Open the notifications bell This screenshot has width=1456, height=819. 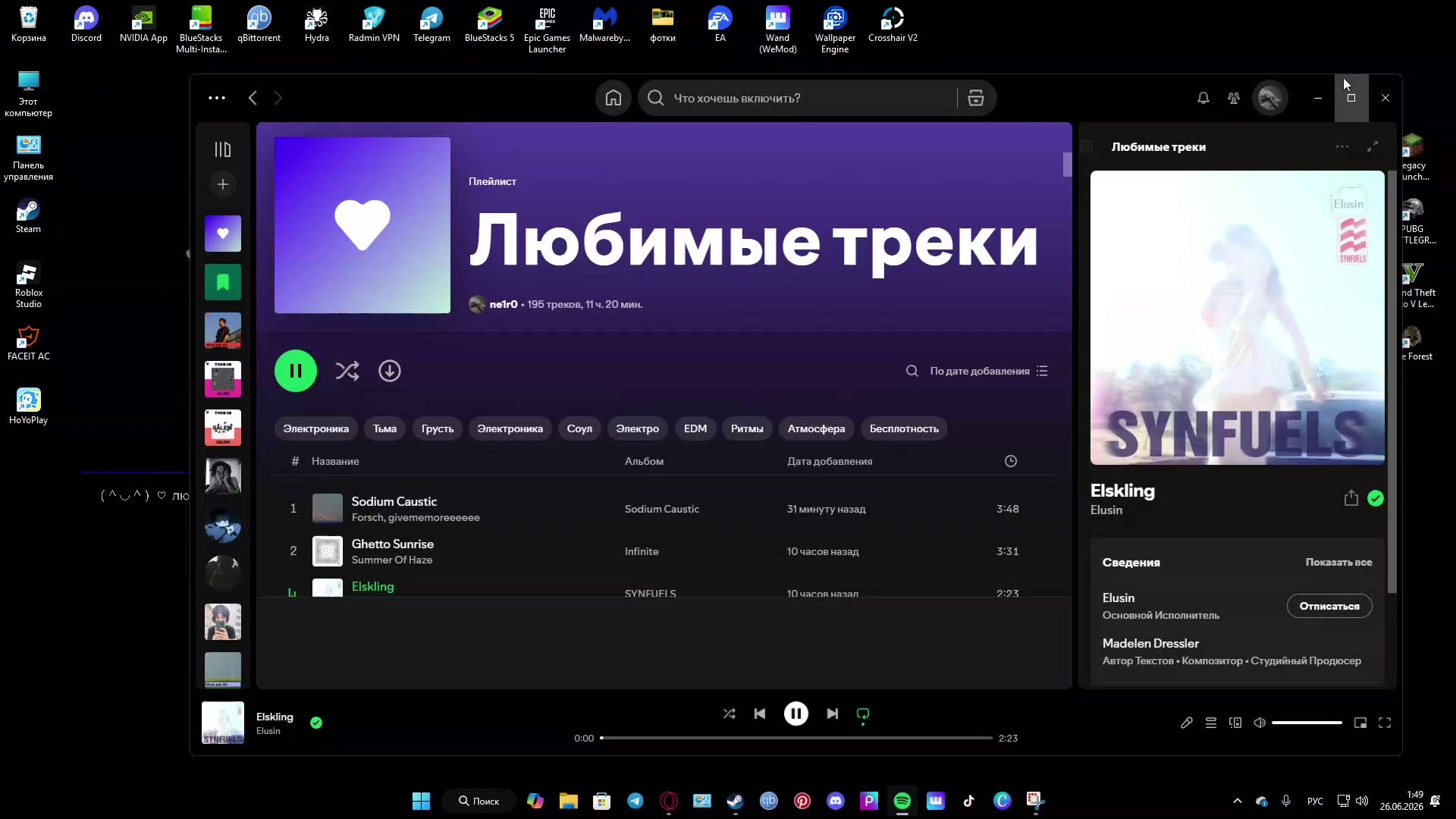pos(1203,98)
